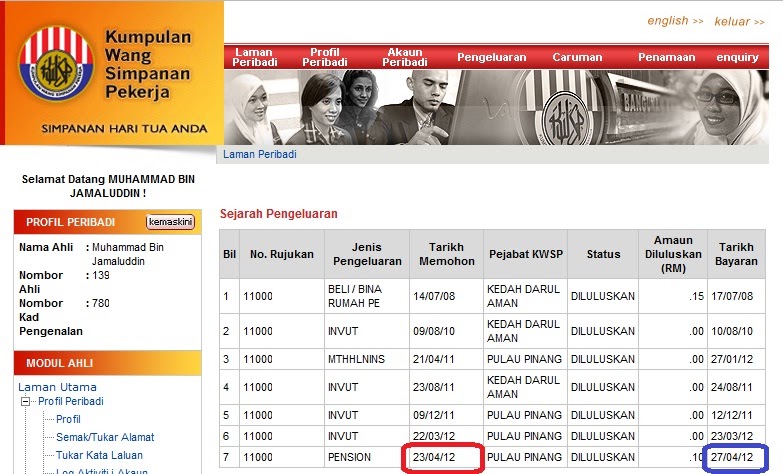
Task: Click the 23/08/11 application date
Action: pos(434,387)
